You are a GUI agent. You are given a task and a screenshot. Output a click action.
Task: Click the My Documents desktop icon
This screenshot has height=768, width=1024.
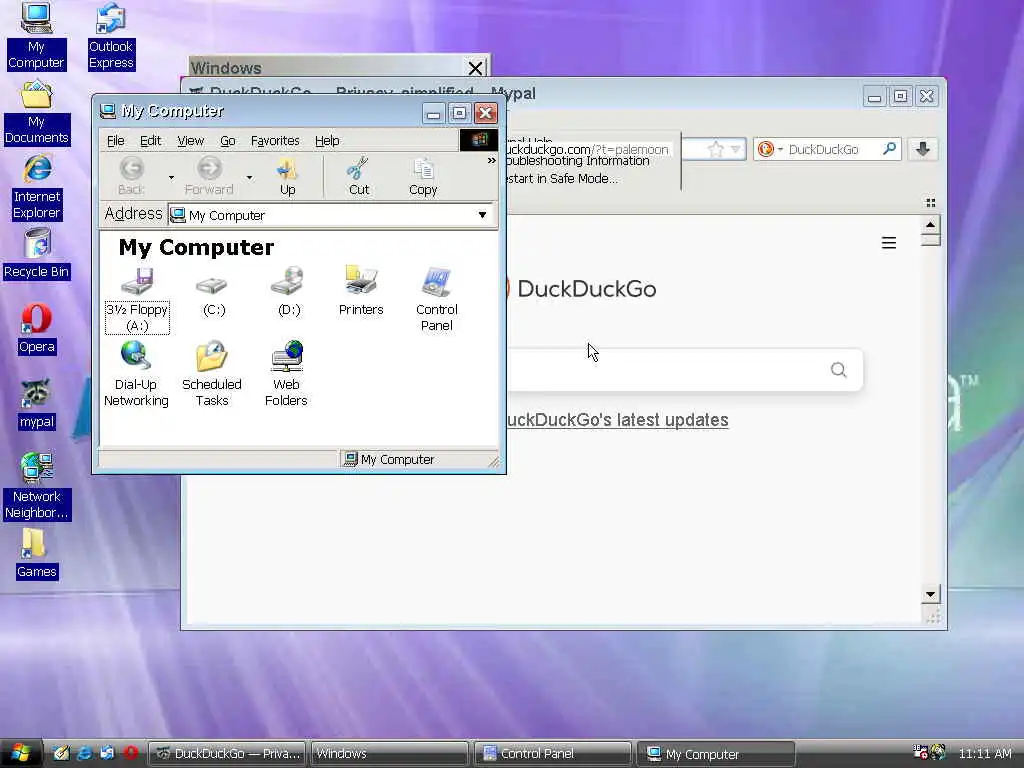pyautogui.click(x=37, y=113)
